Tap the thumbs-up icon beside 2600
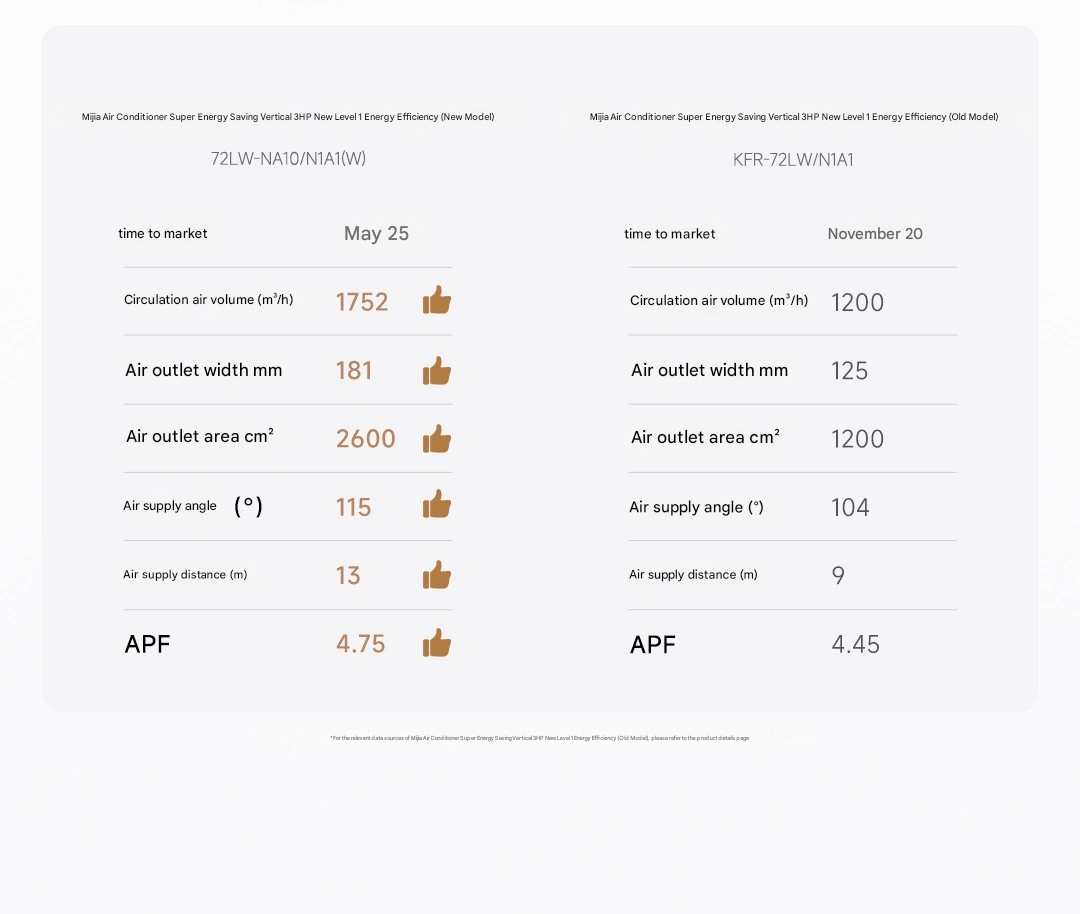 click(x=437, y=439)
